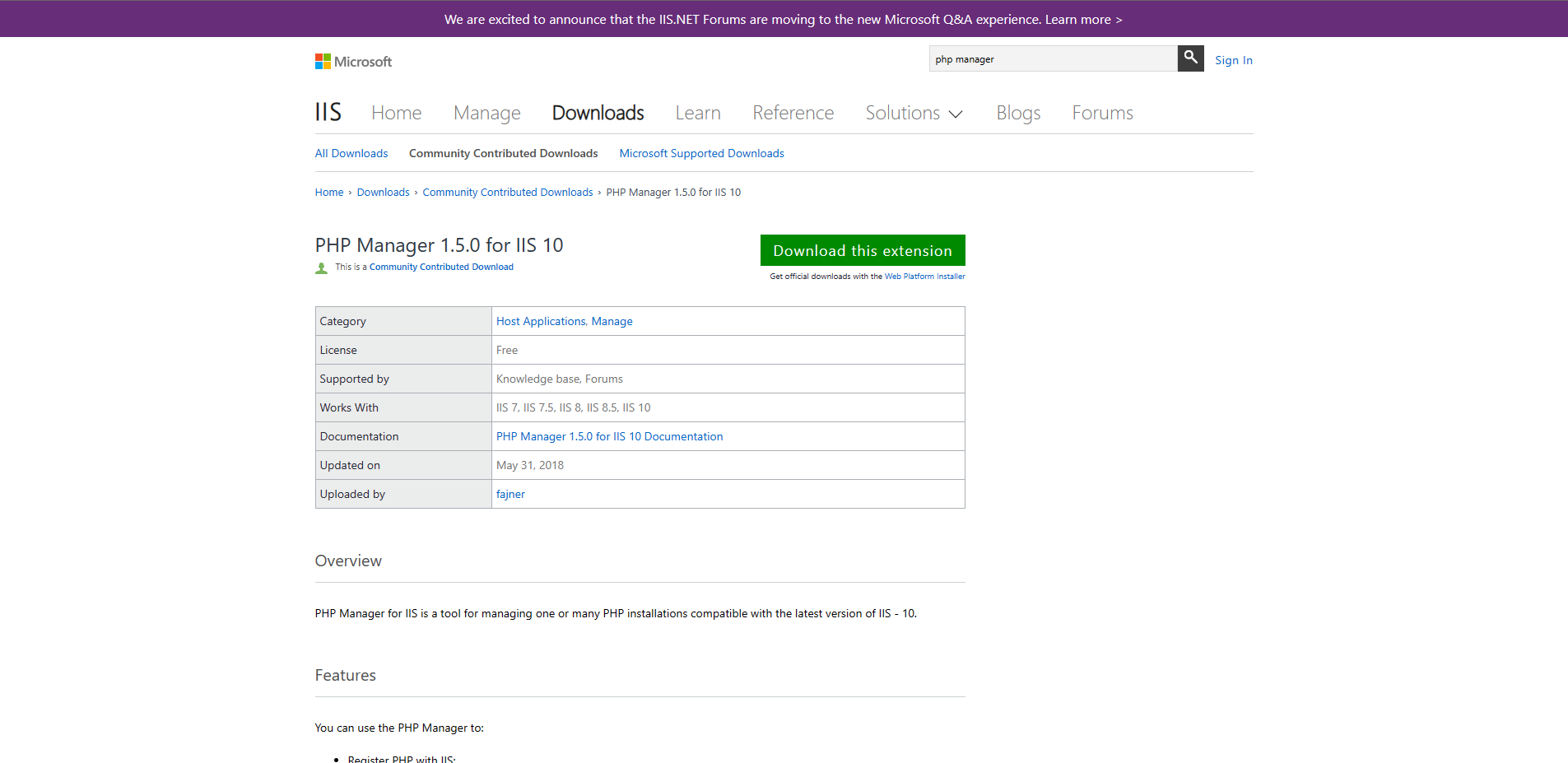Open the Host Applications category link
This screenshot has height=763, width=1568.
pos(541,321)
